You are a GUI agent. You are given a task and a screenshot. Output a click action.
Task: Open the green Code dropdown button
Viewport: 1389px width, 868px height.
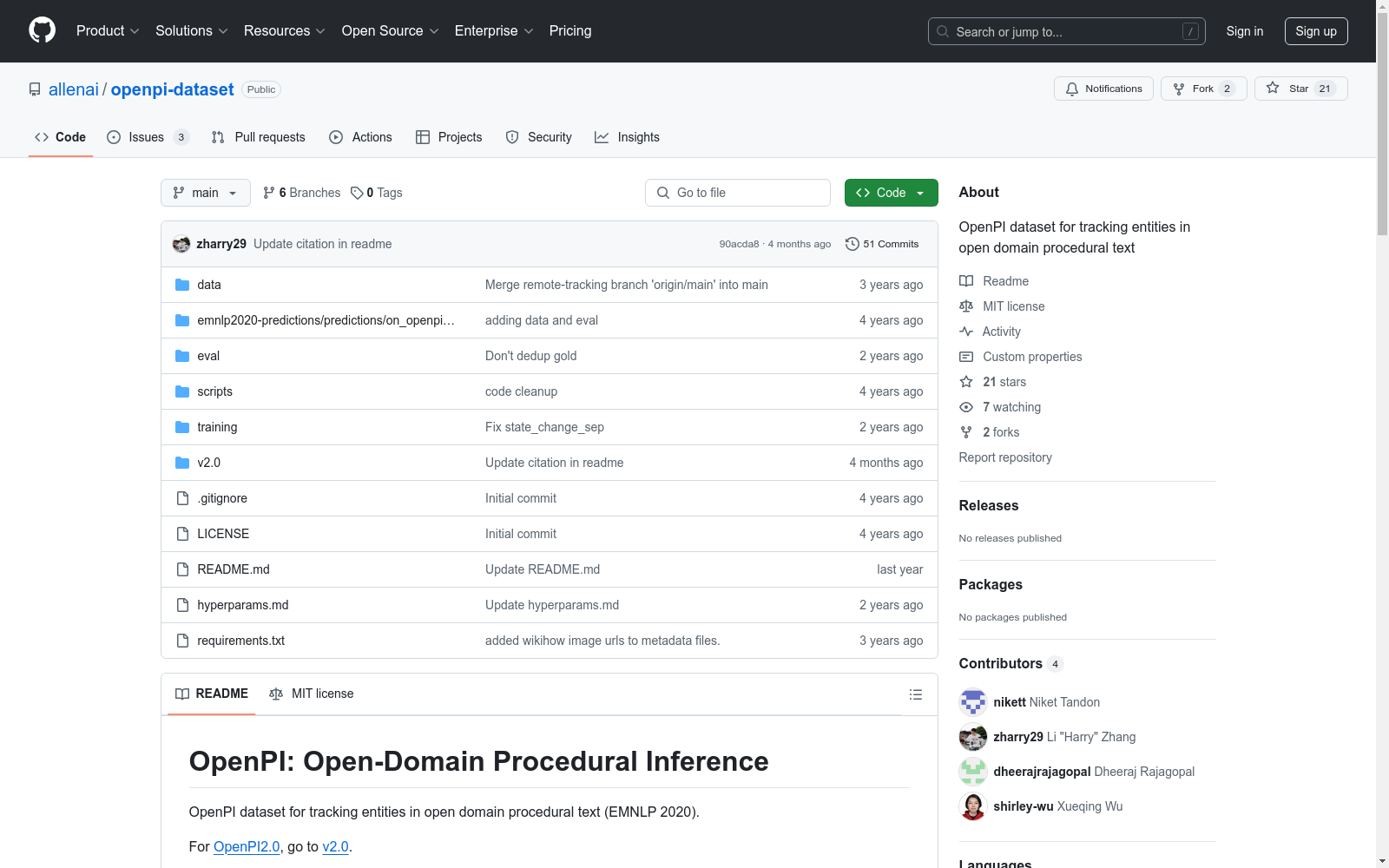click(x=891, y=193)
